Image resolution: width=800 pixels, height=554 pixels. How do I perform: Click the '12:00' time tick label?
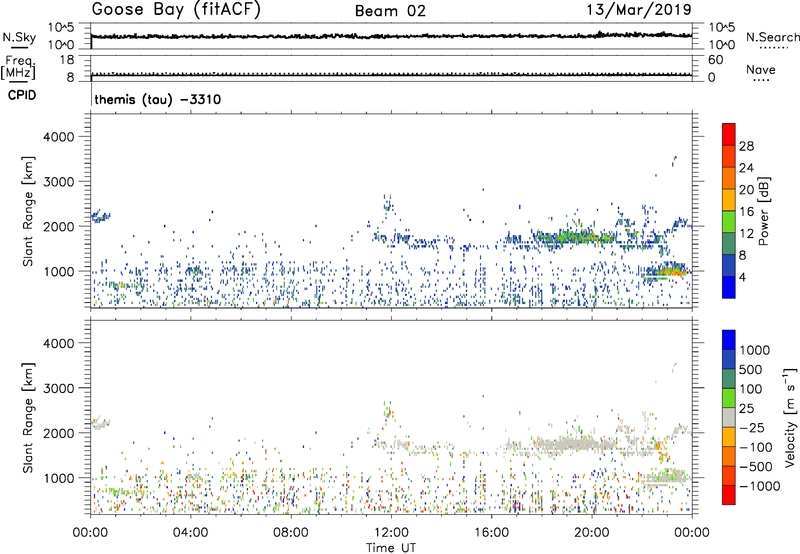click(x=391, y=533)
